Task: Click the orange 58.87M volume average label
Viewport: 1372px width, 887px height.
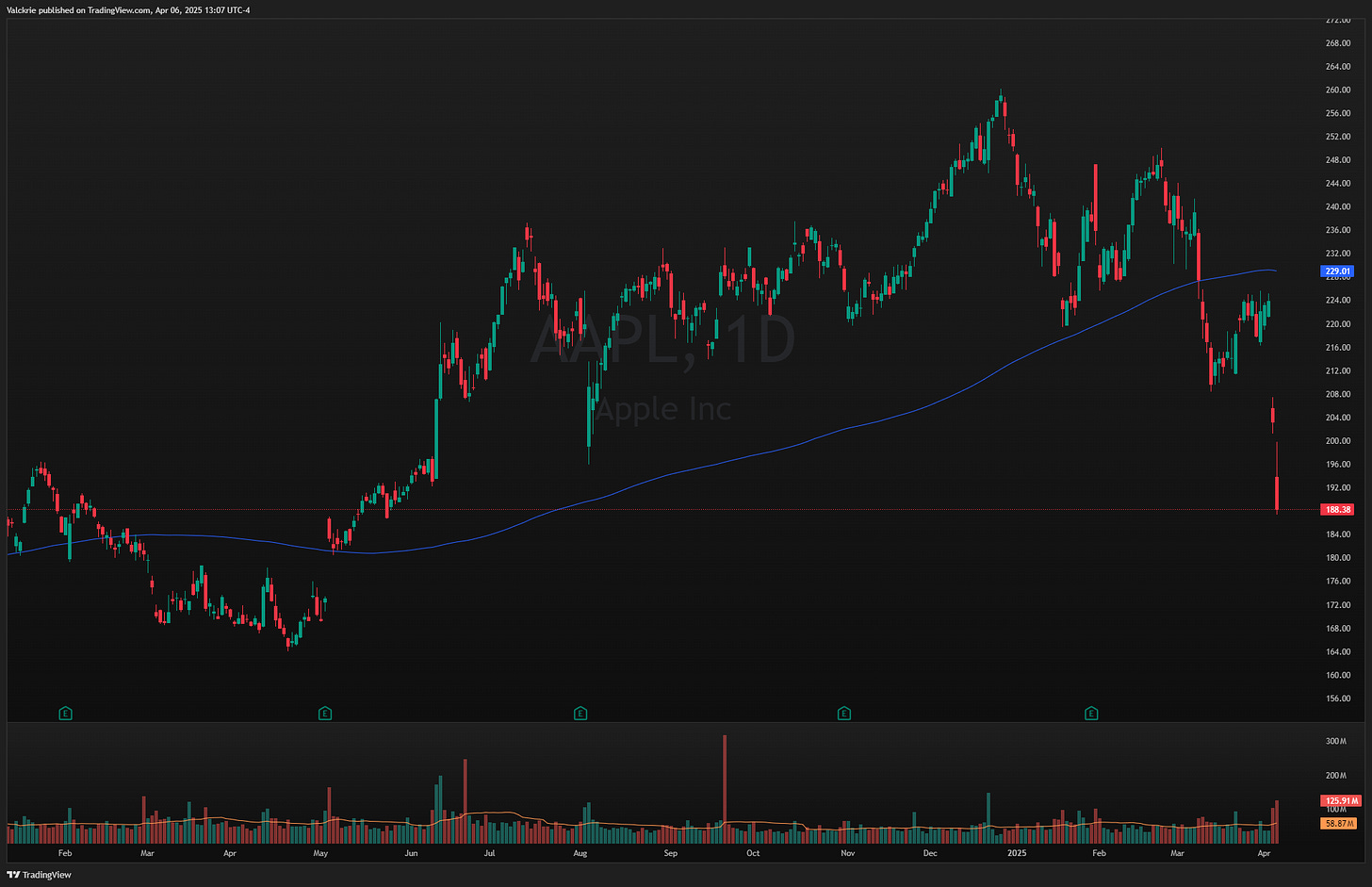Action: coord(1339,823)
